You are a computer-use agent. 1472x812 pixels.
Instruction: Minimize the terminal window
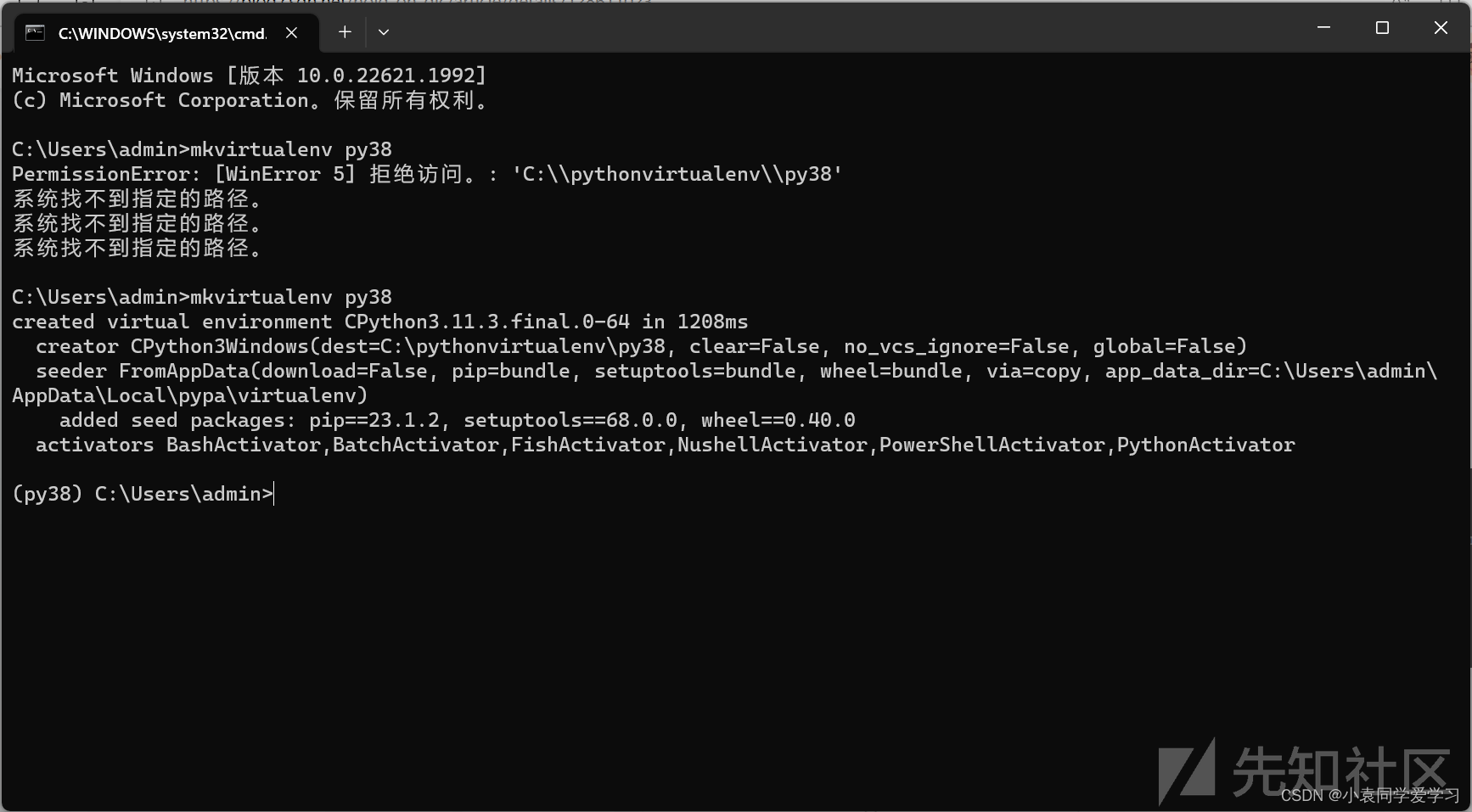pyautogui.click(x=1323, y=27)
